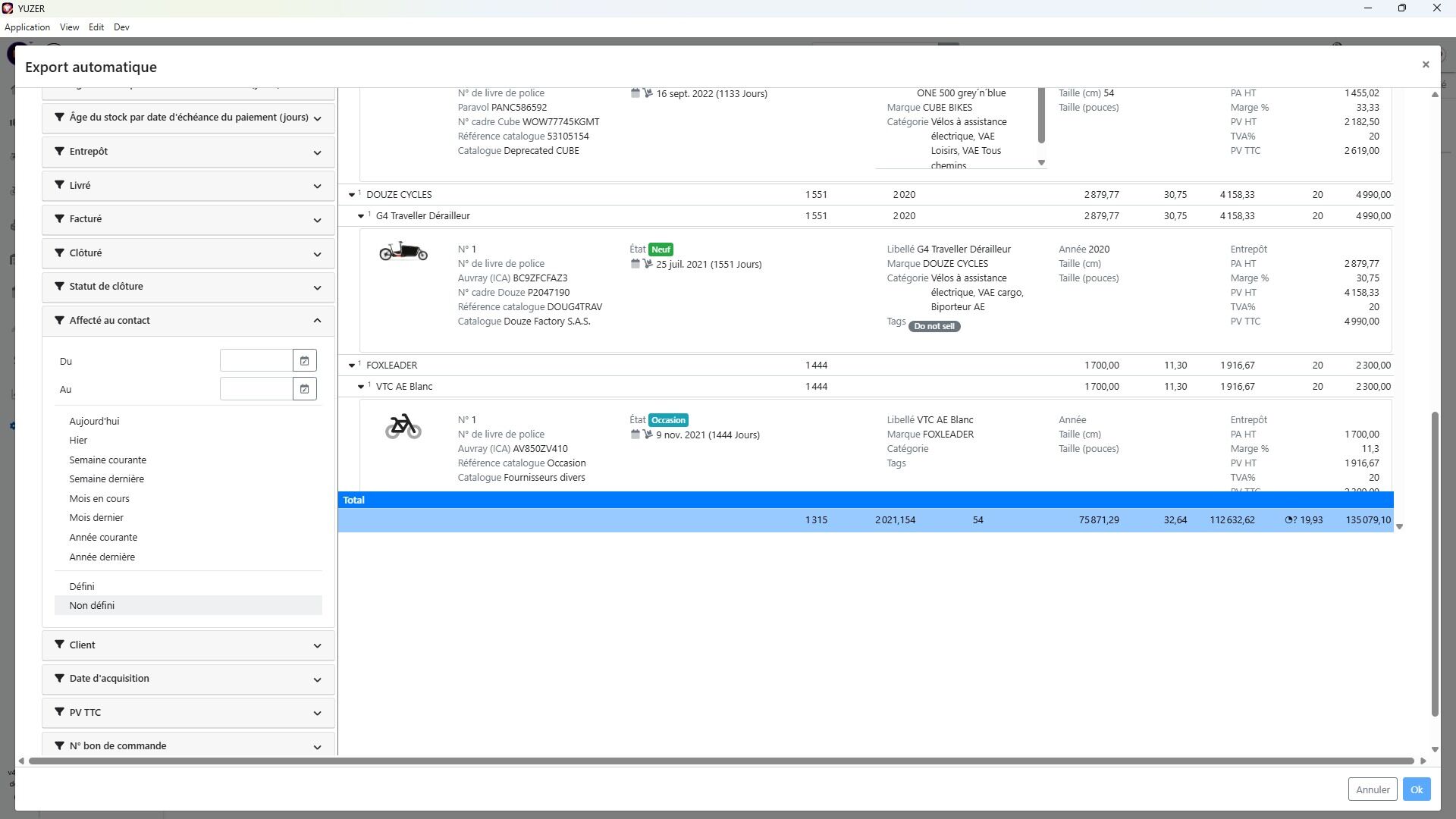Click the VTC AE Blanc bicycle icon
Screen dimensions: 1456x819
[403, 426]
